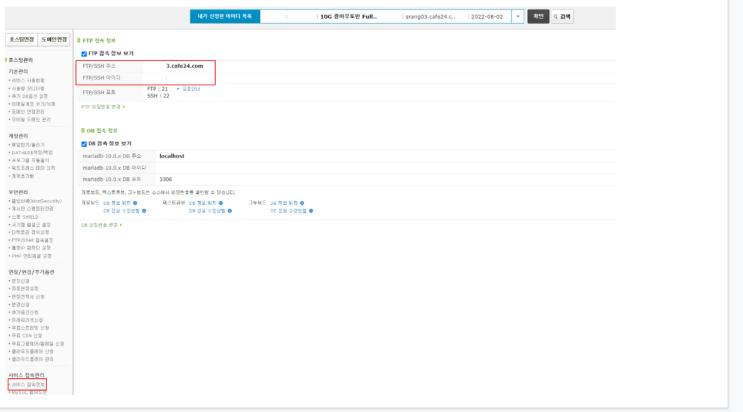Click the 3.cafe24.com FTP address value

(185, 66)
